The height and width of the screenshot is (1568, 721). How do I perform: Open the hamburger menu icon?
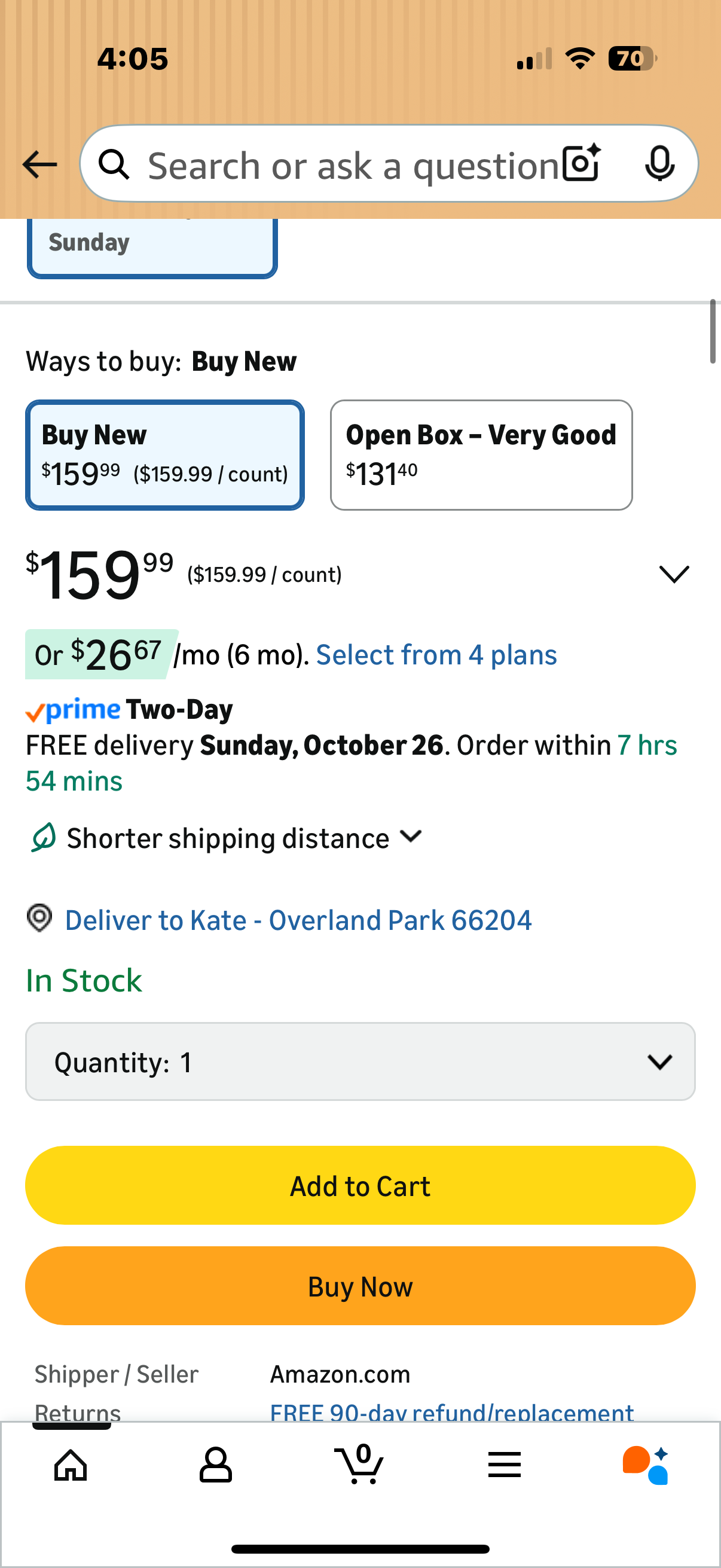tap(505, 1465)
